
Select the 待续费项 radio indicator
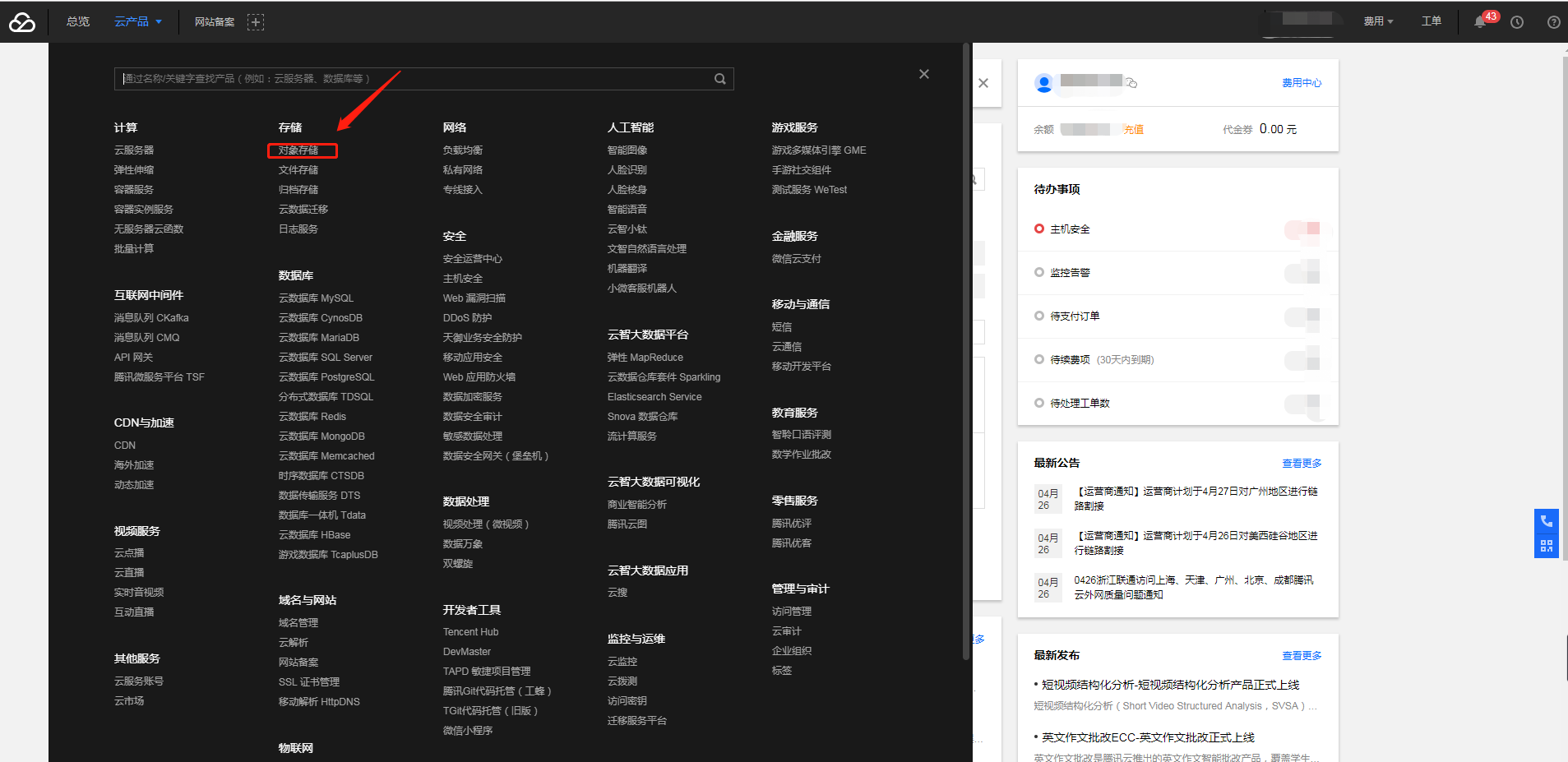click(x=1039, y=359)
